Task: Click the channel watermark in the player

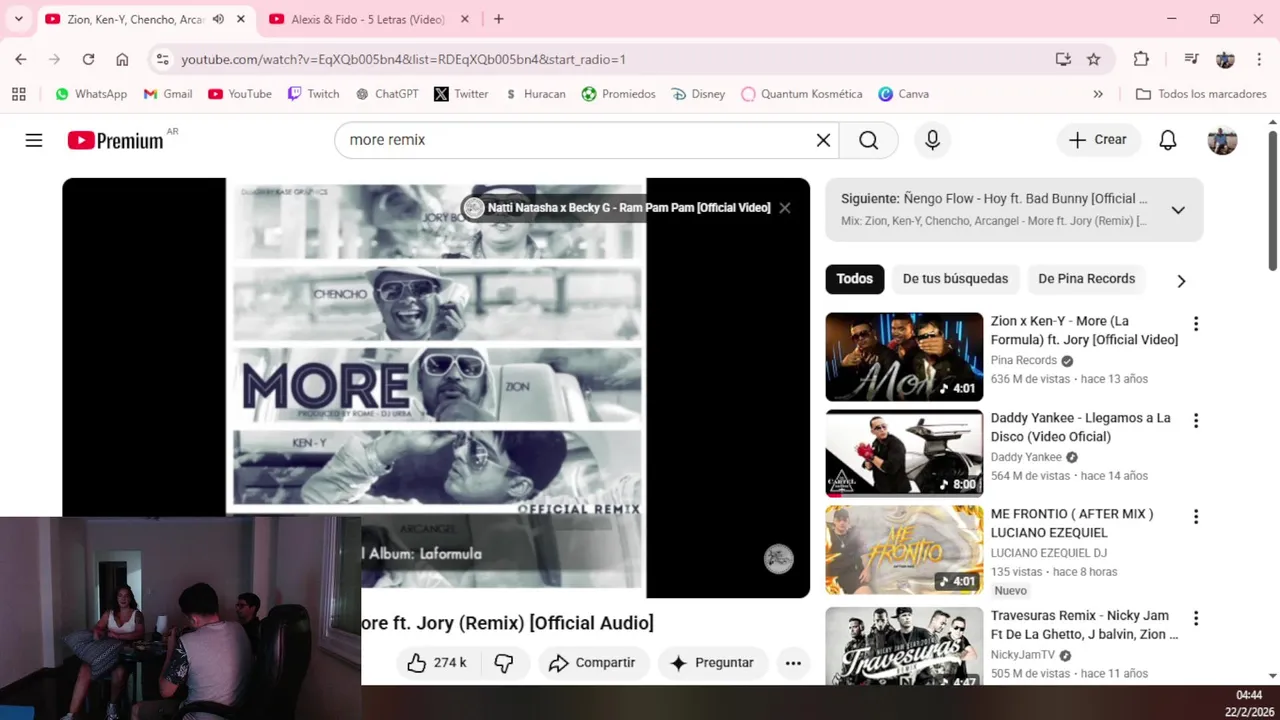Action: [x=779, y=559]
